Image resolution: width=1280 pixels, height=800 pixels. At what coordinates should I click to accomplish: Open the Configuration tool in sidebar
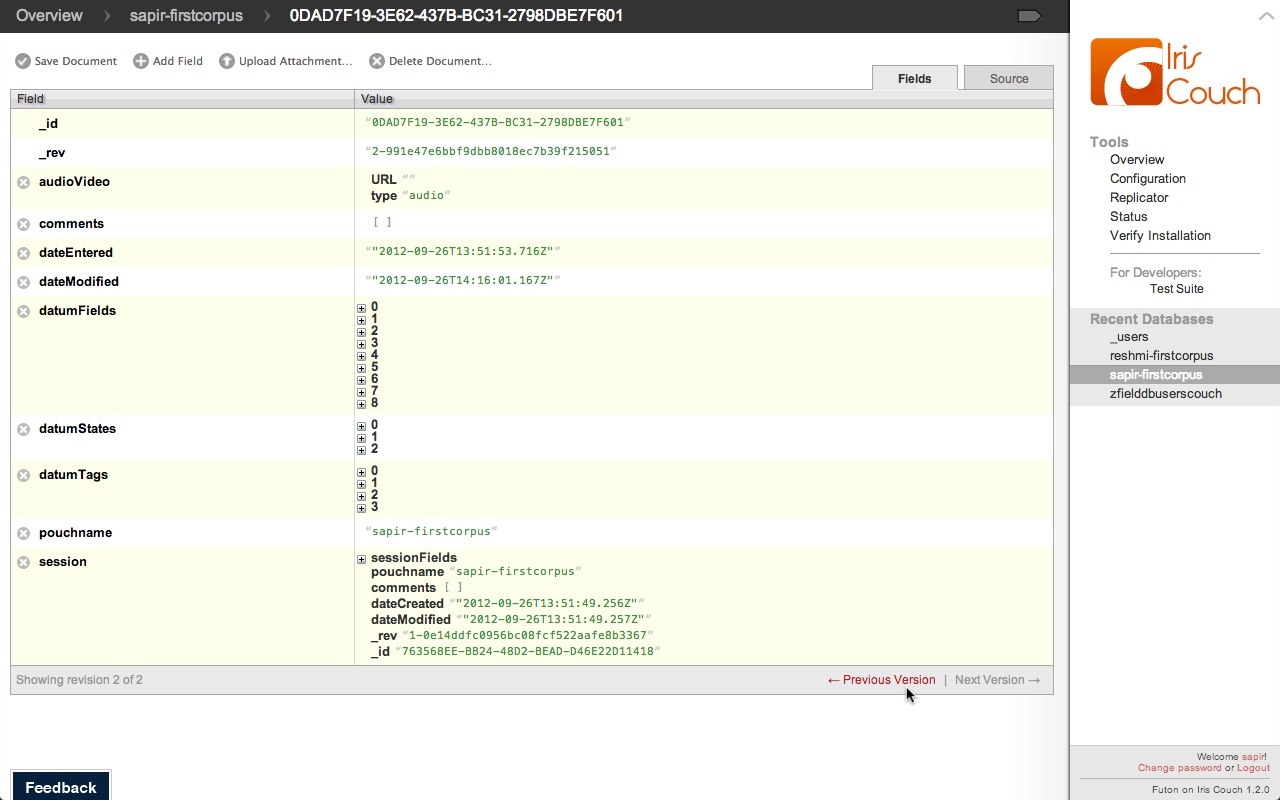(1148, 179)
